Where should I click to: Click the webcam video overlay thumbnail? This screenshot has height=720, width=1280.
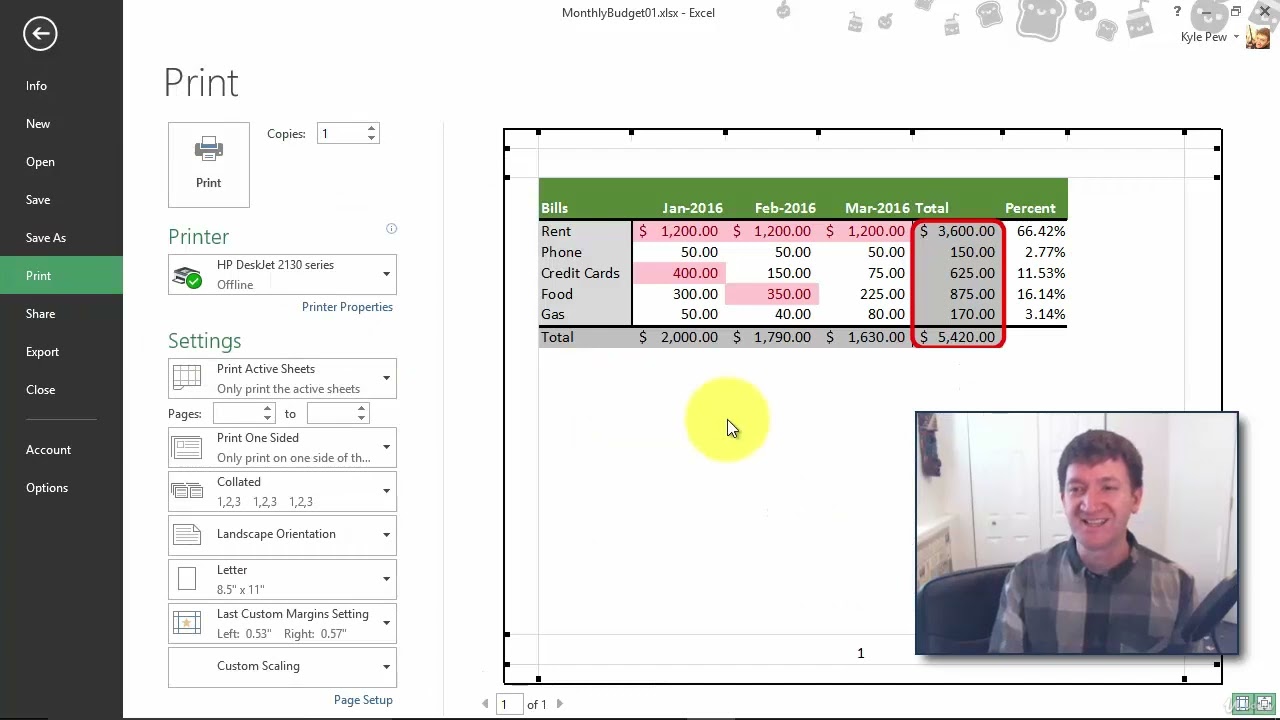pos(1077,534)
